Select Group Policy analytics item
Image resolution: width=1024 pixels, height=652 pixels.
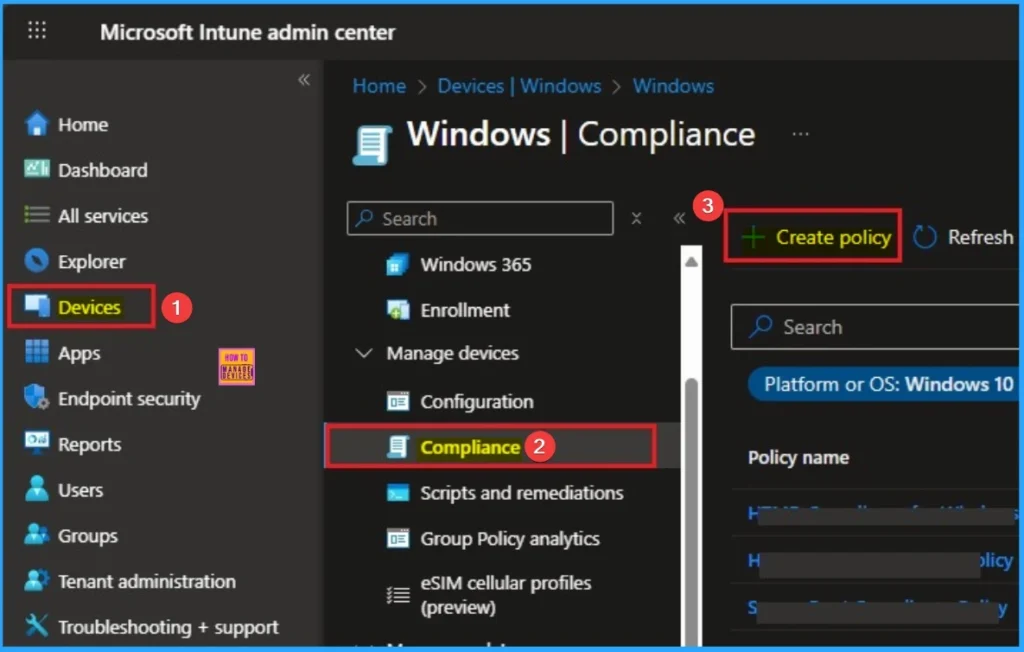point(509,539)
